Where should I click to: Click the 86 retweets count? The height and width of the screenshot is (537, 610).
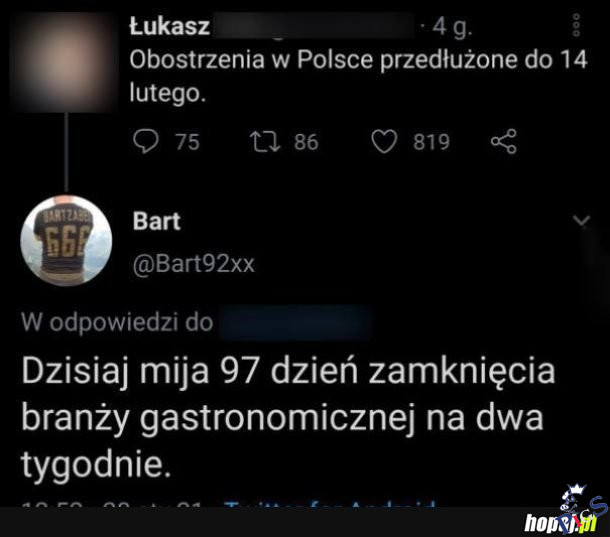click(306, 142)
